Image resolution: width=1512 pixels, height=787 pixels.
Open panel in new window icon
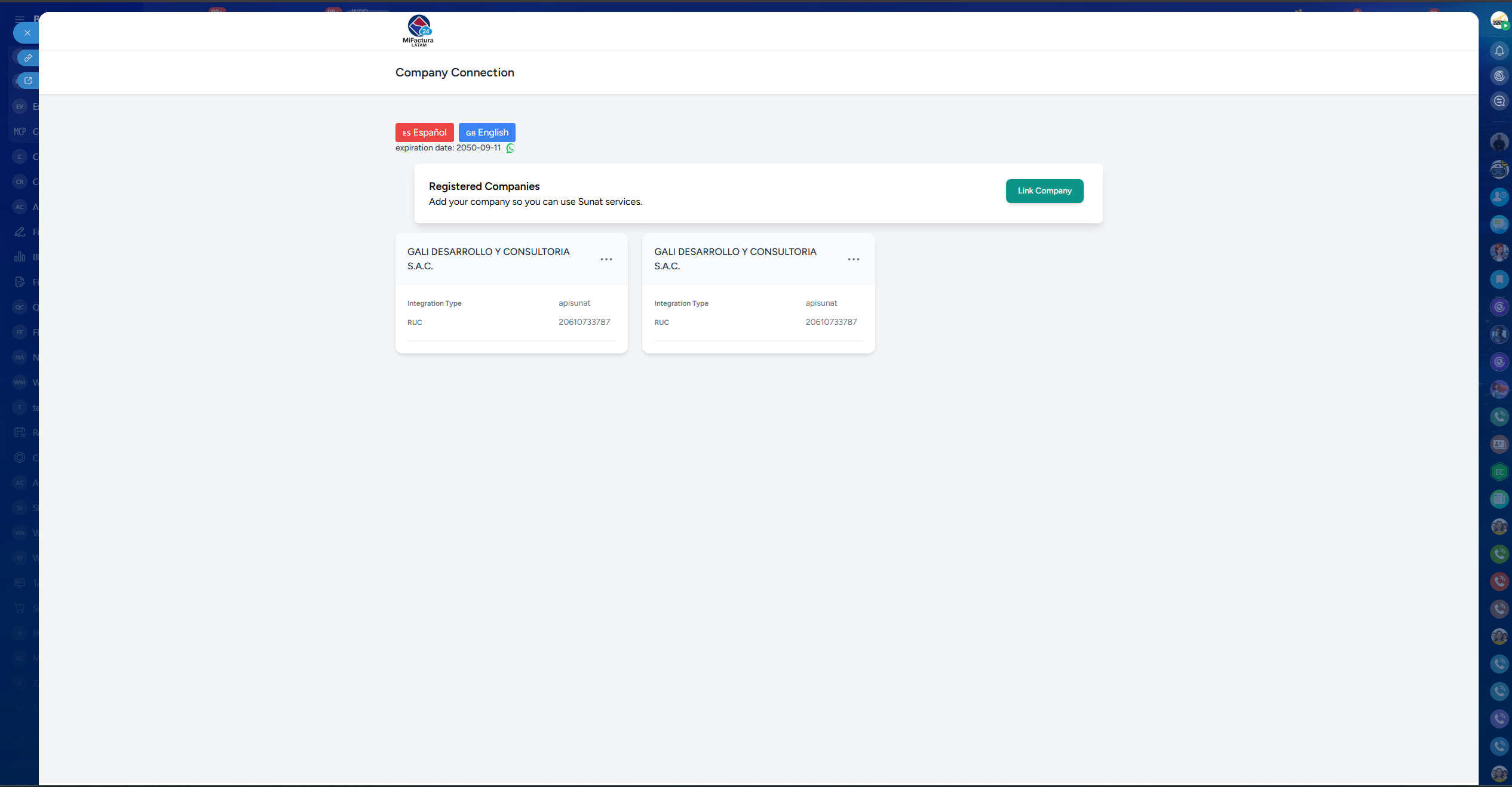pyautogui.click(x=28, y=81)
